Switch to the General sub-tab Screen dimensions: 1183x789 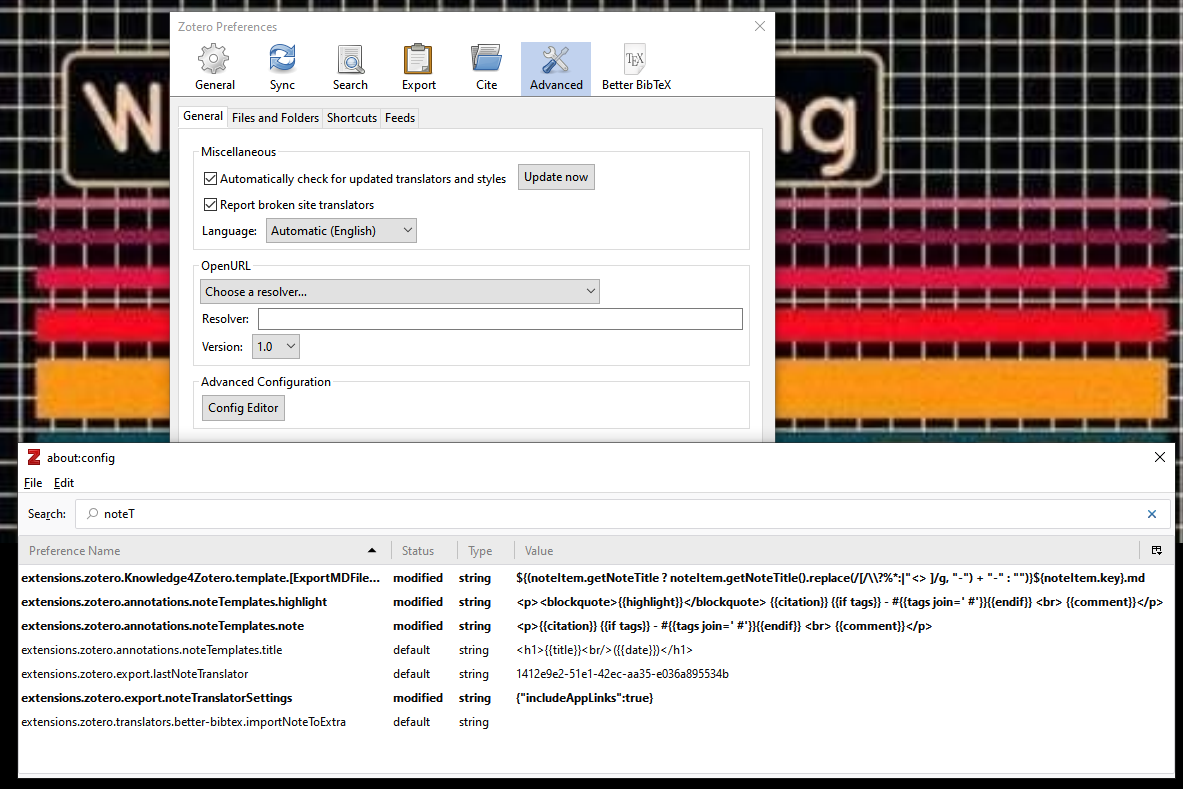point(203,116)
